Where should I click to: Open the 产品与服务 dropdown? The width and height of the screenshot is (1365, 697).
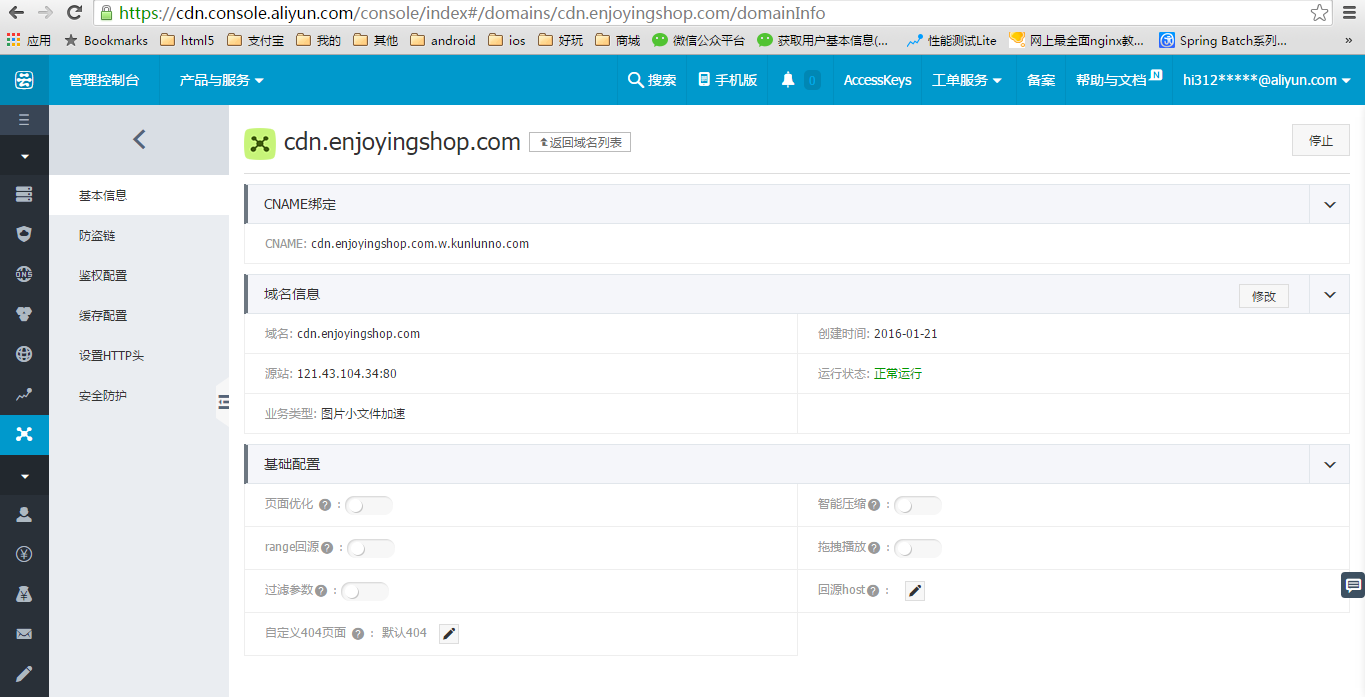[221, 80]
